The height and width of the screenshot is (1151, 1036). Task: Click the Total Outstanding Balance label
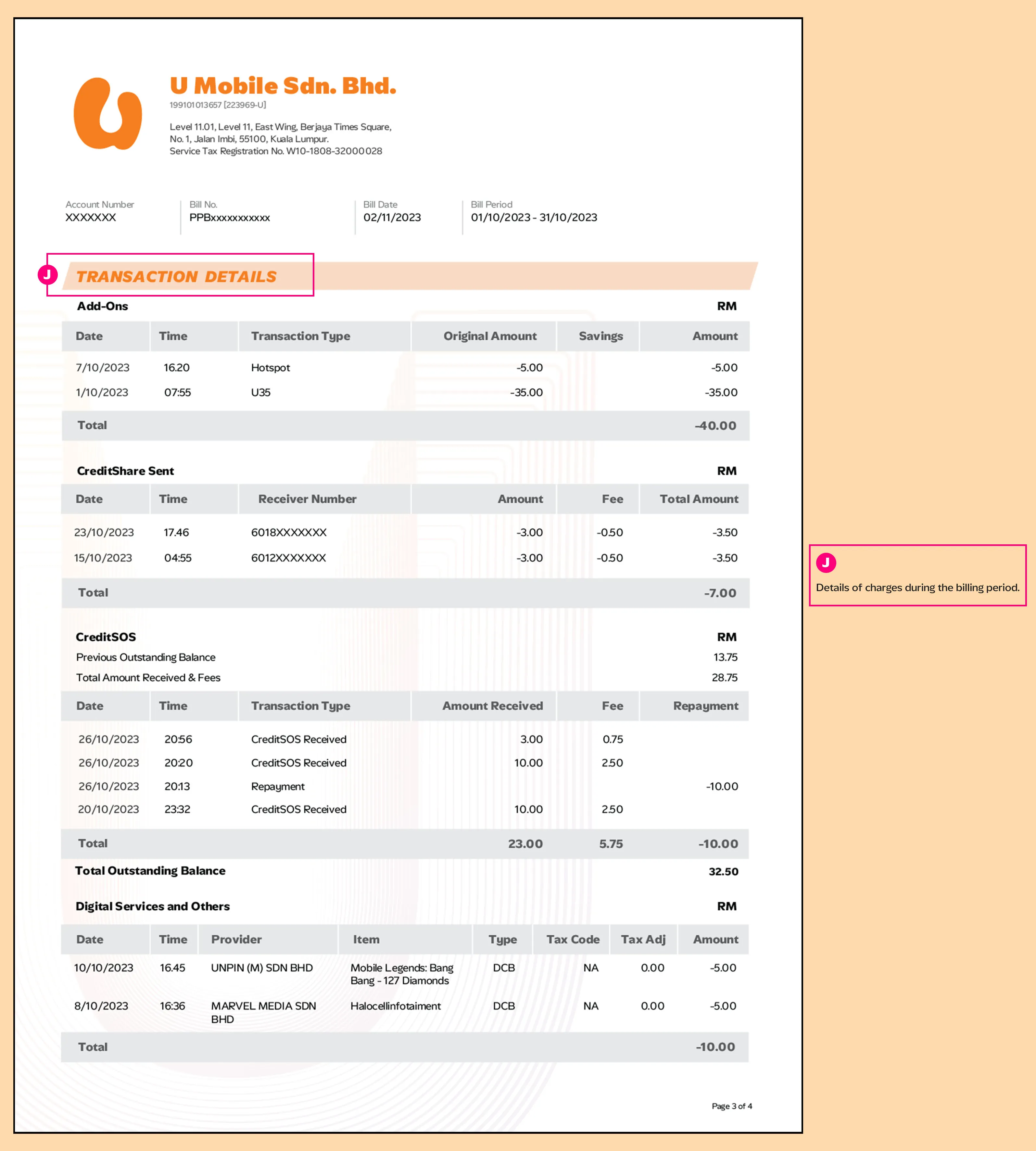pyautogui.click(x=150, y=871)
